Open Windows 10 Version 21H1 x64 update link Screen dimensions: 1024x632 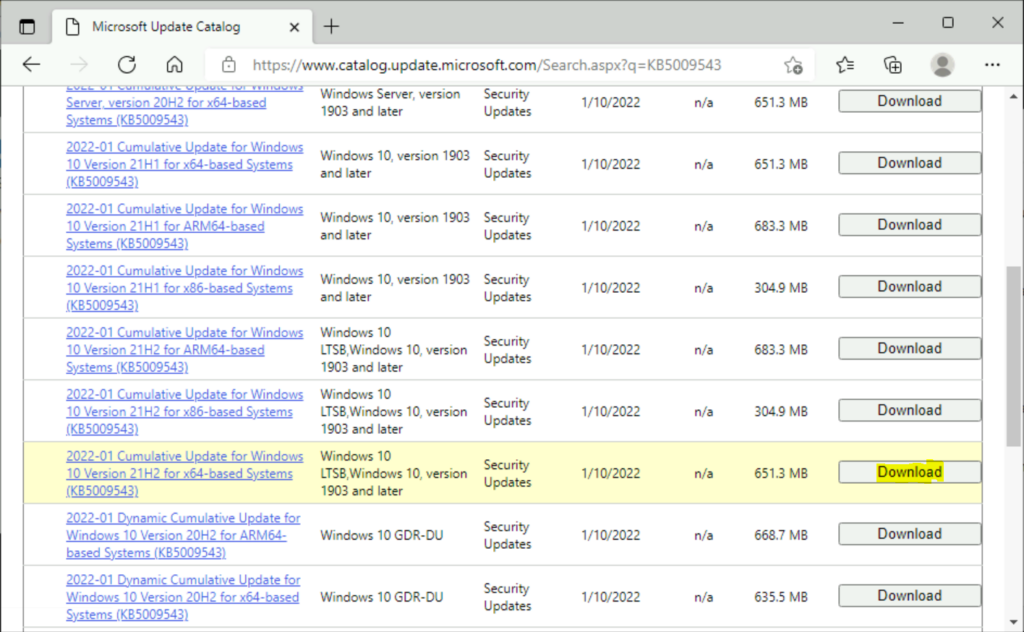click(184, 165)
